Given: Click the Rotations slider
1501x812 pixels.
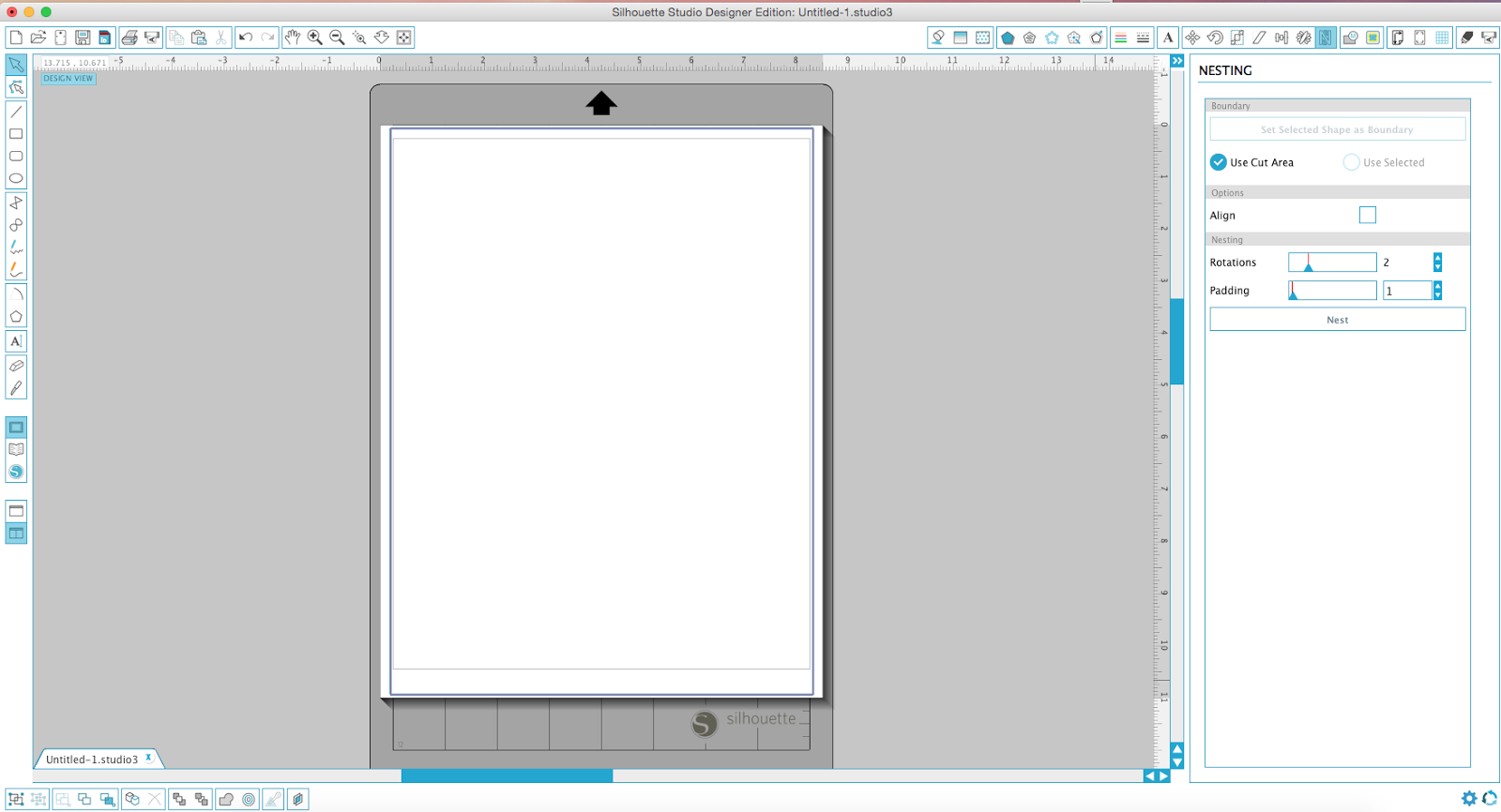Looking at the screenshot, I should point(1332,263).
